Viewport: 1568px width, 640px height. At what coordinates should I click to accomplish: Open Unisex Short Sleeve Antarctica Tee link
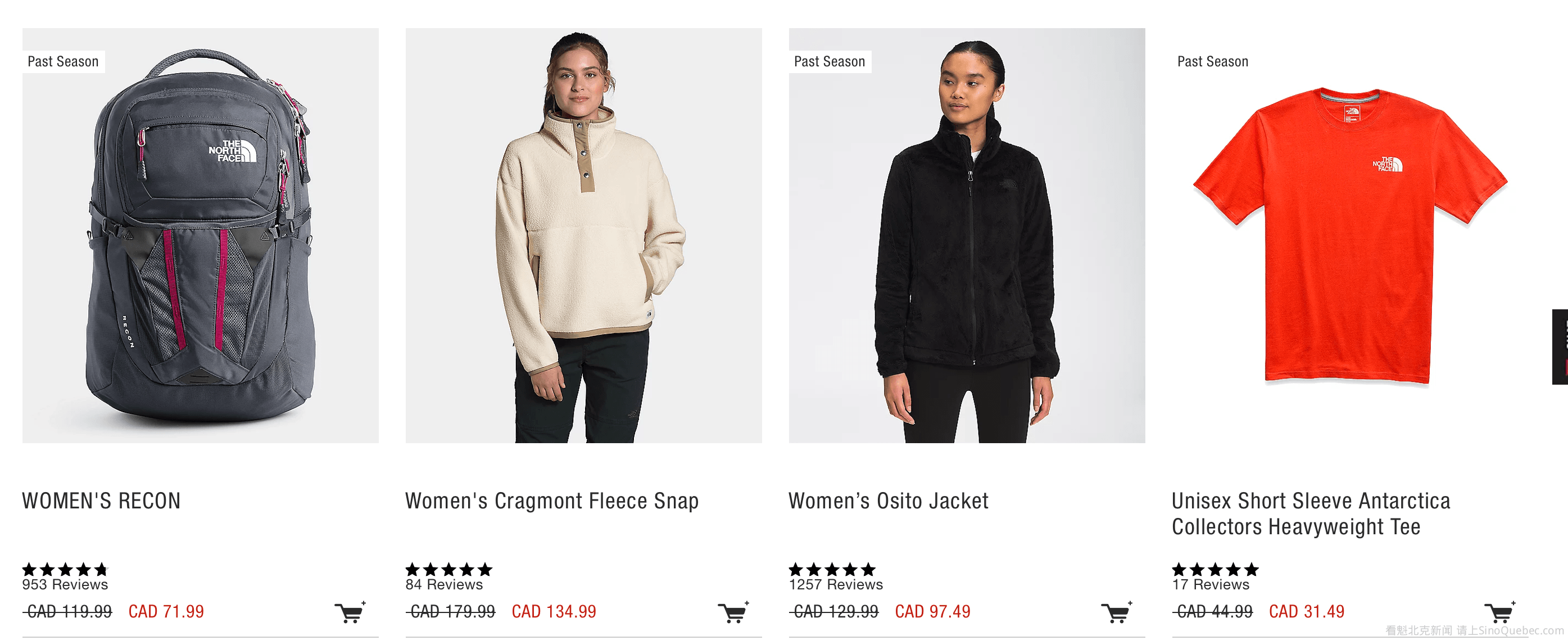[1311, 513]
